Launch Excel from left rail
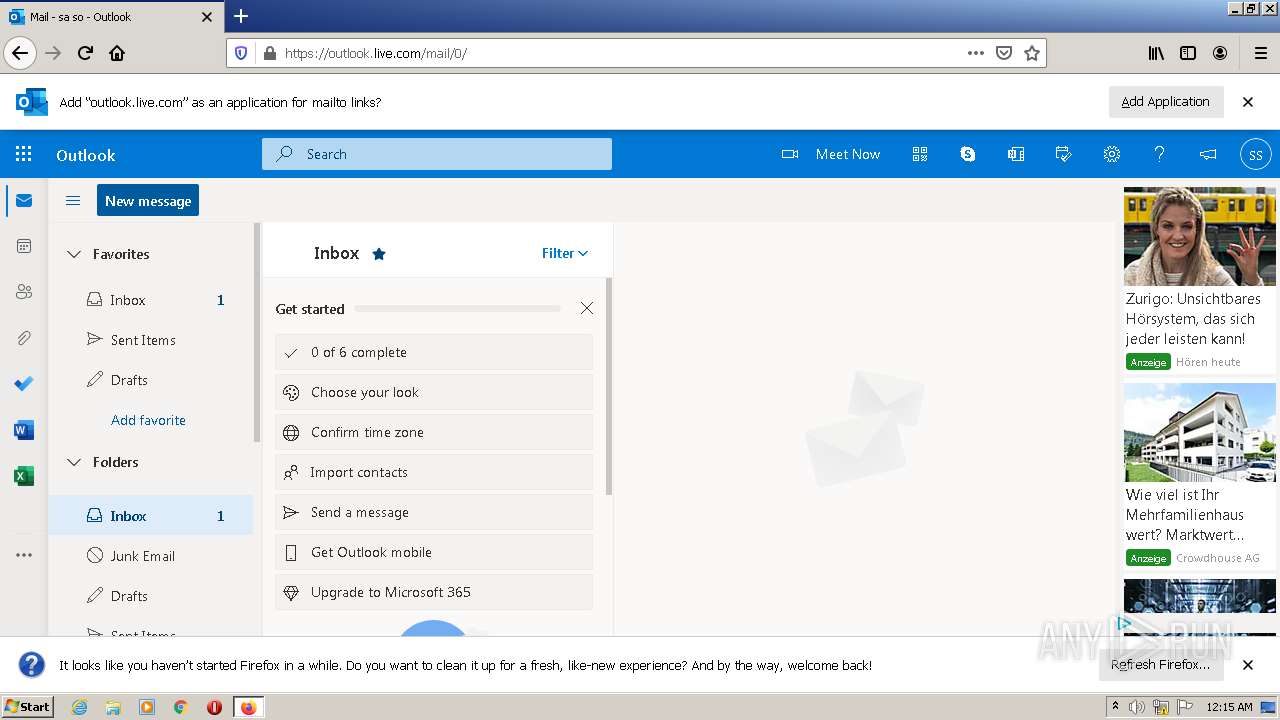Screen dimensions: 1280x720 coord(24,476)
